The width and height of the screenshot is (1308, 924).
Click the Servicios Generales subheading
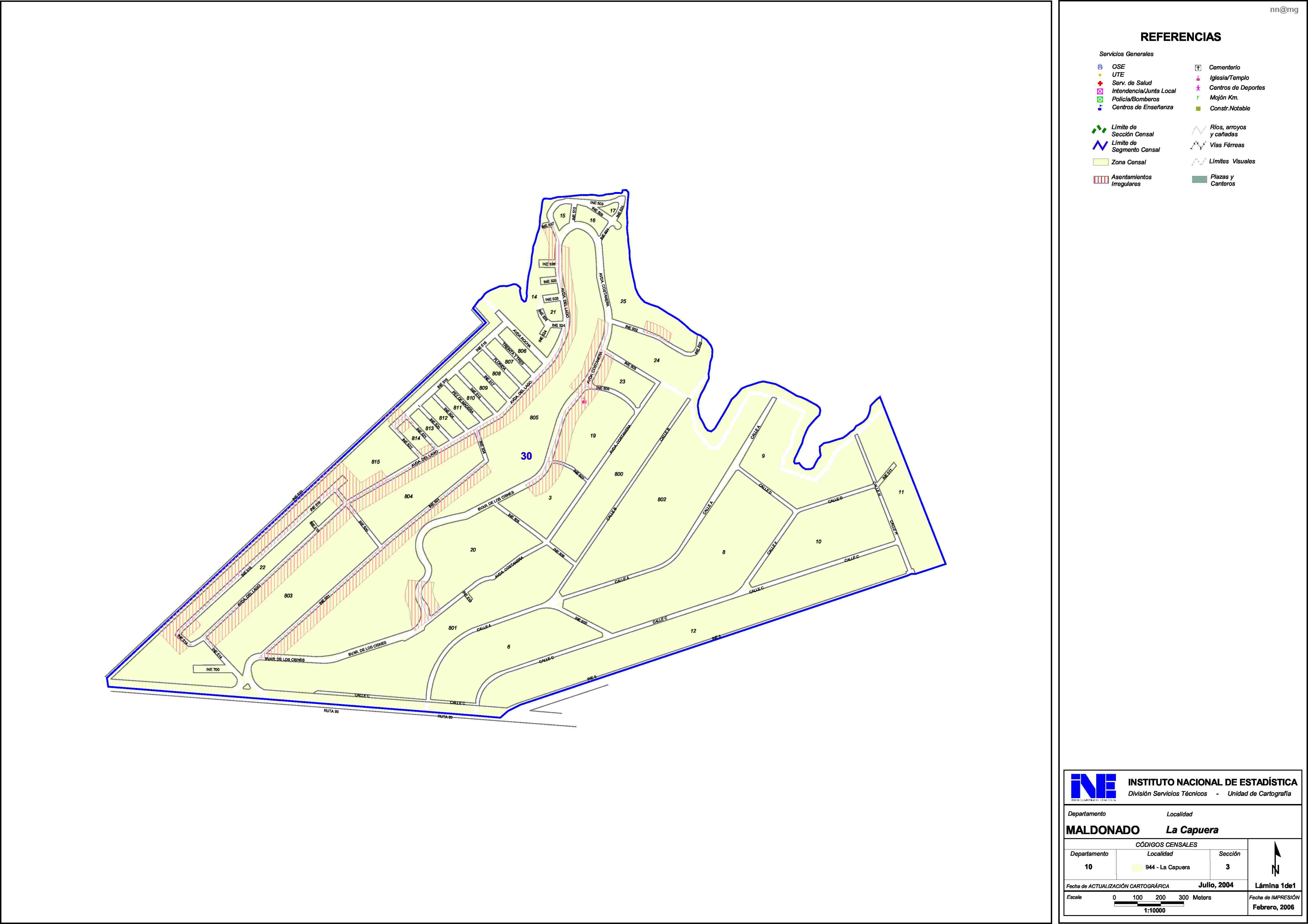(x=1126, y=54)
